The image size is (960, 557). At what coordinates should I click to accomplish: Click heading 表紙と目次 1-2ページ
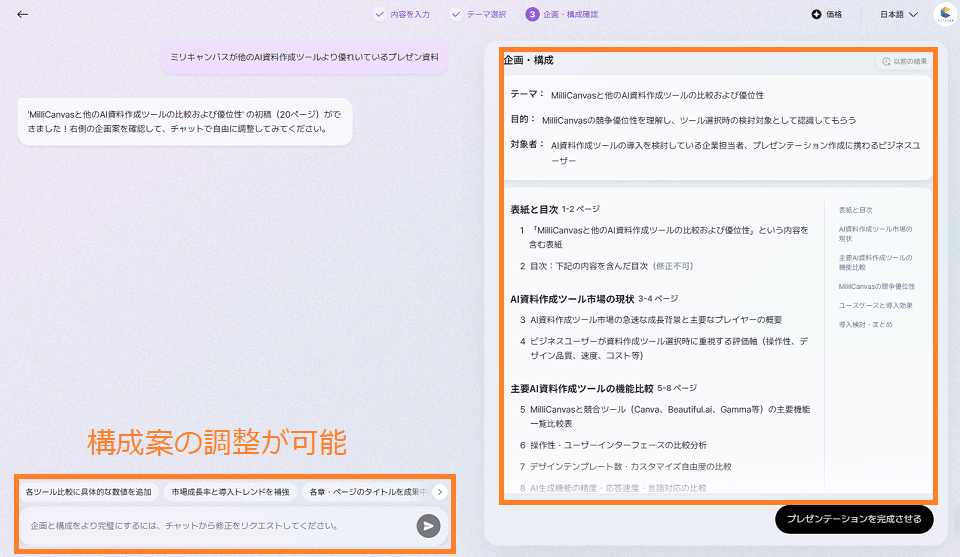555,209
